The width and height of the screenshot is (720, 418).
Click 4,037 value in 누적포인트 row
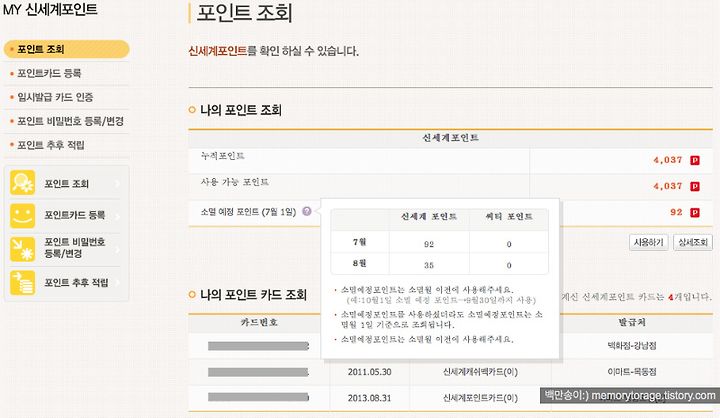[668, 160]
